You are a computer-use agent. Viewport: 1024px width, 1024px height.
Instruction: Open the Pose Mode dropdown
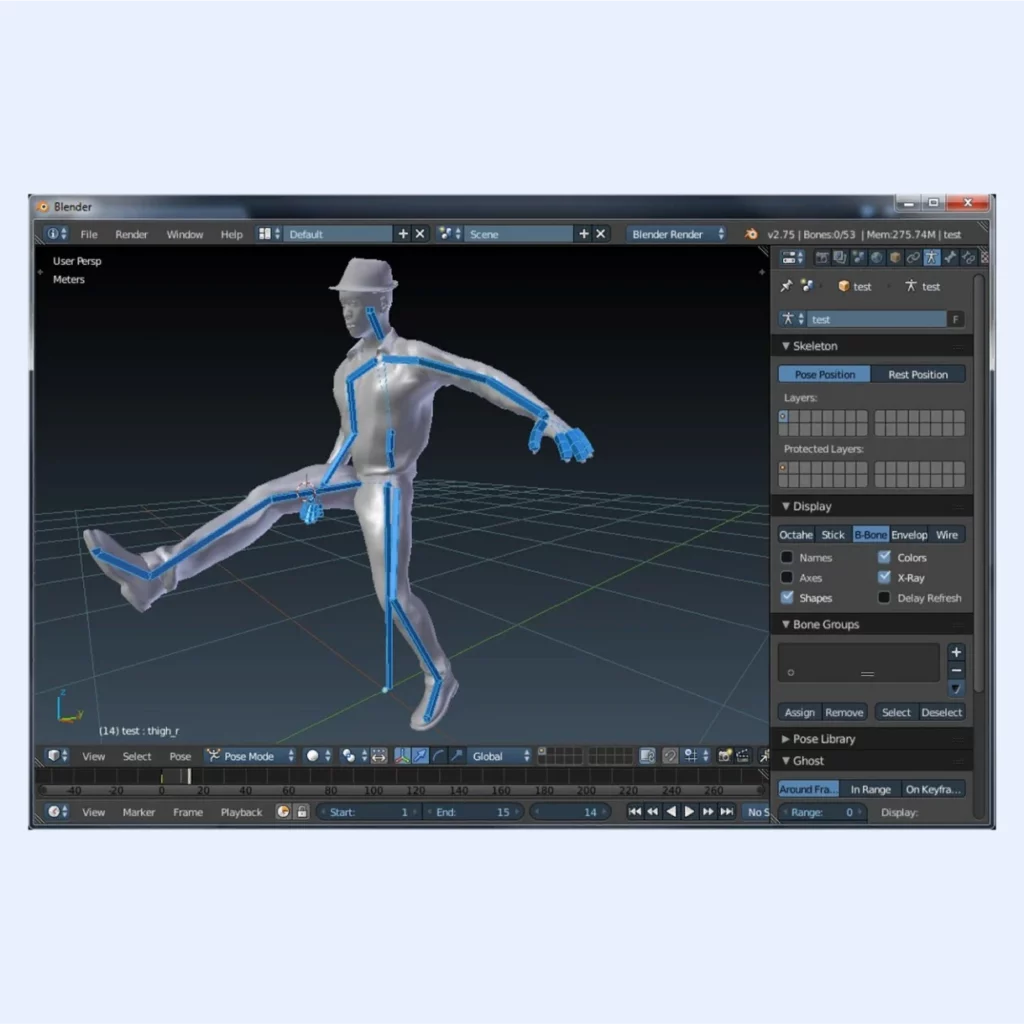[x=251, y=756]
